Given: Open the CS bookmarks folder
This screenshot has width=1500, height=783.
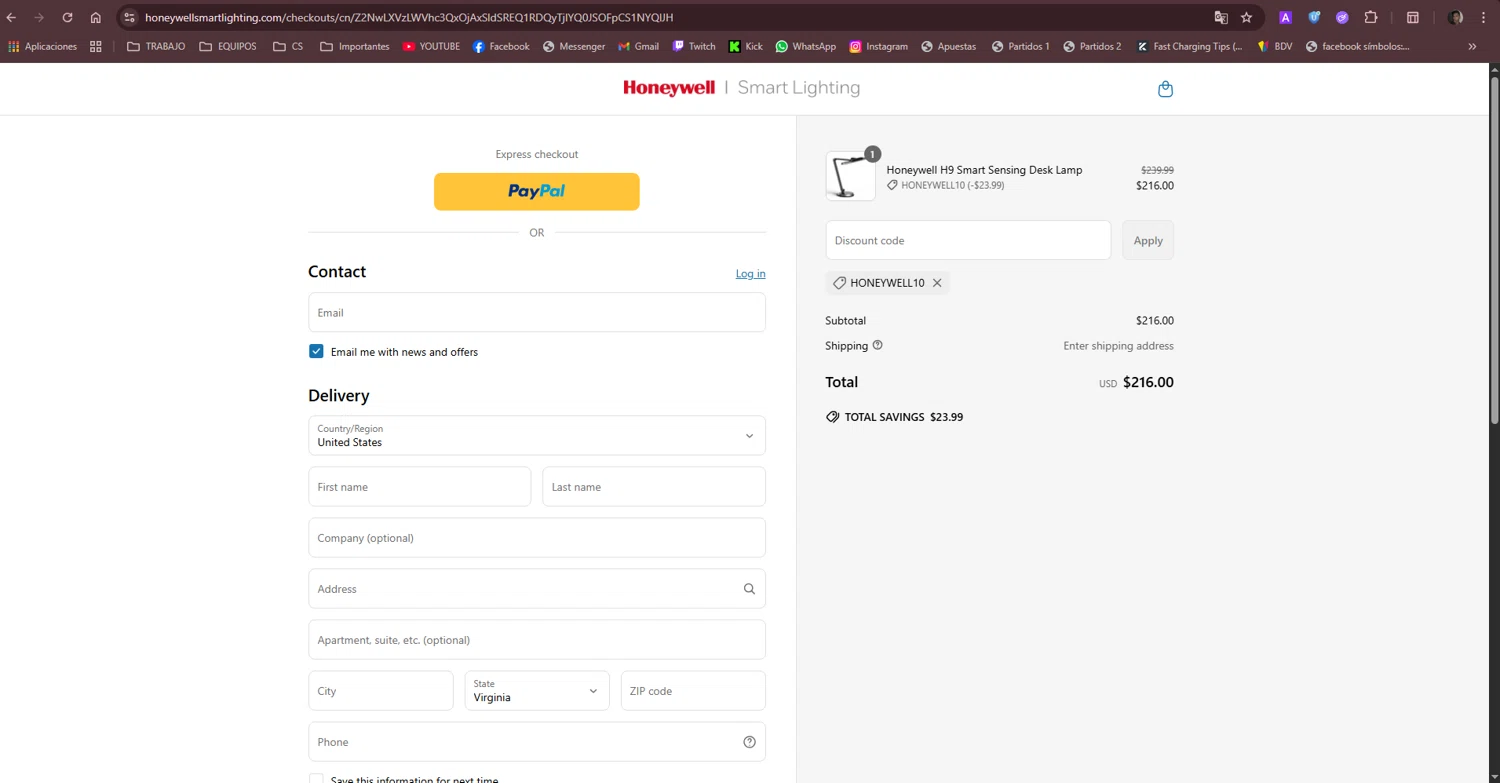Looking at the screenshot, I should [x=288, y=46].
